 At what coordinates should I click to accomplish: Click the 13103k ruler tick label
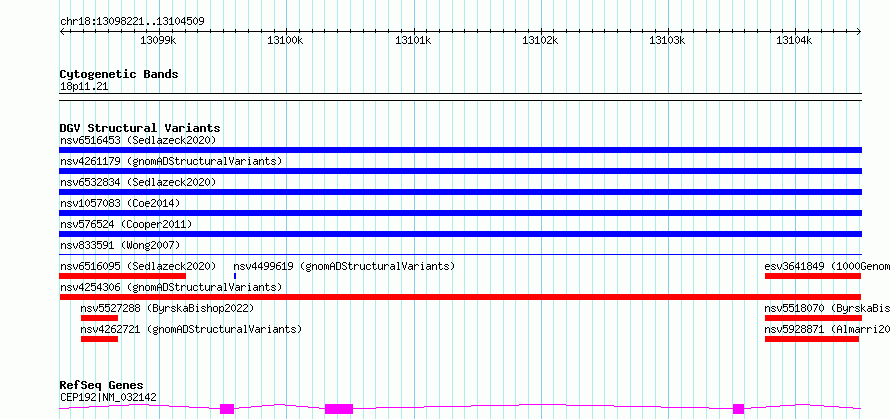pyautogui.click(x=668, y=41)
